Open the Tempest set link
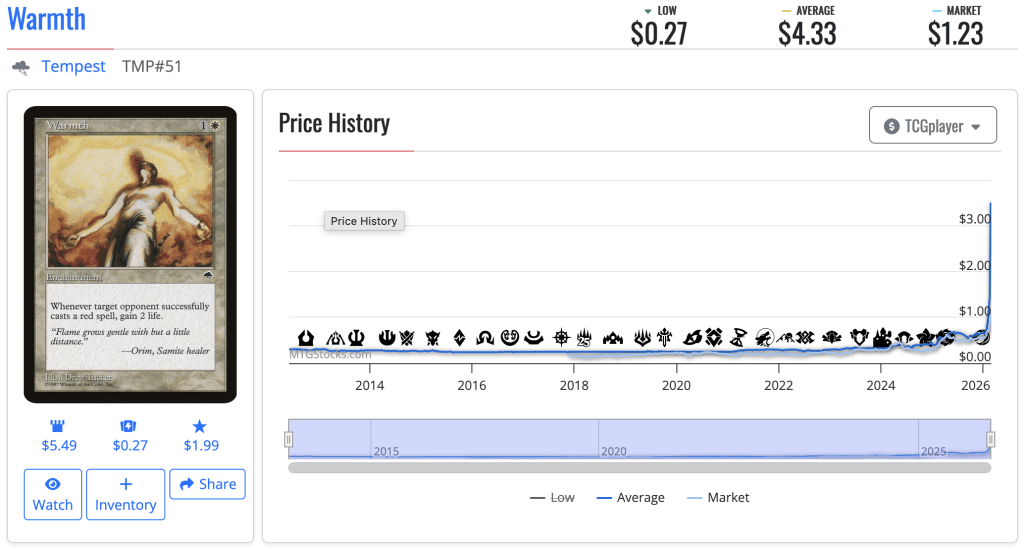1024x549 pixels. (73, 67)
